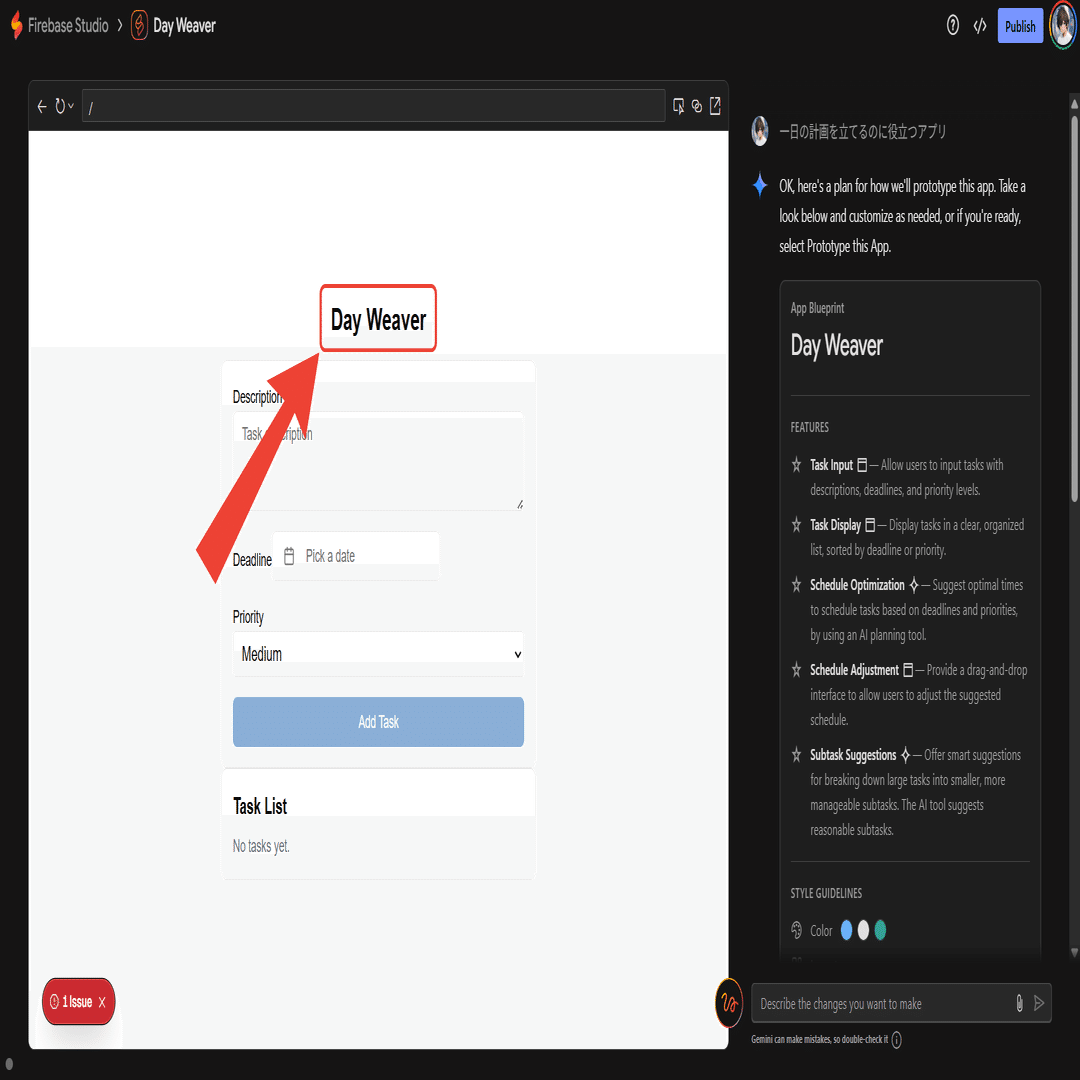Click the FEATURES heading
This screenshot has height=1080, width=1080.
(809, 427)
